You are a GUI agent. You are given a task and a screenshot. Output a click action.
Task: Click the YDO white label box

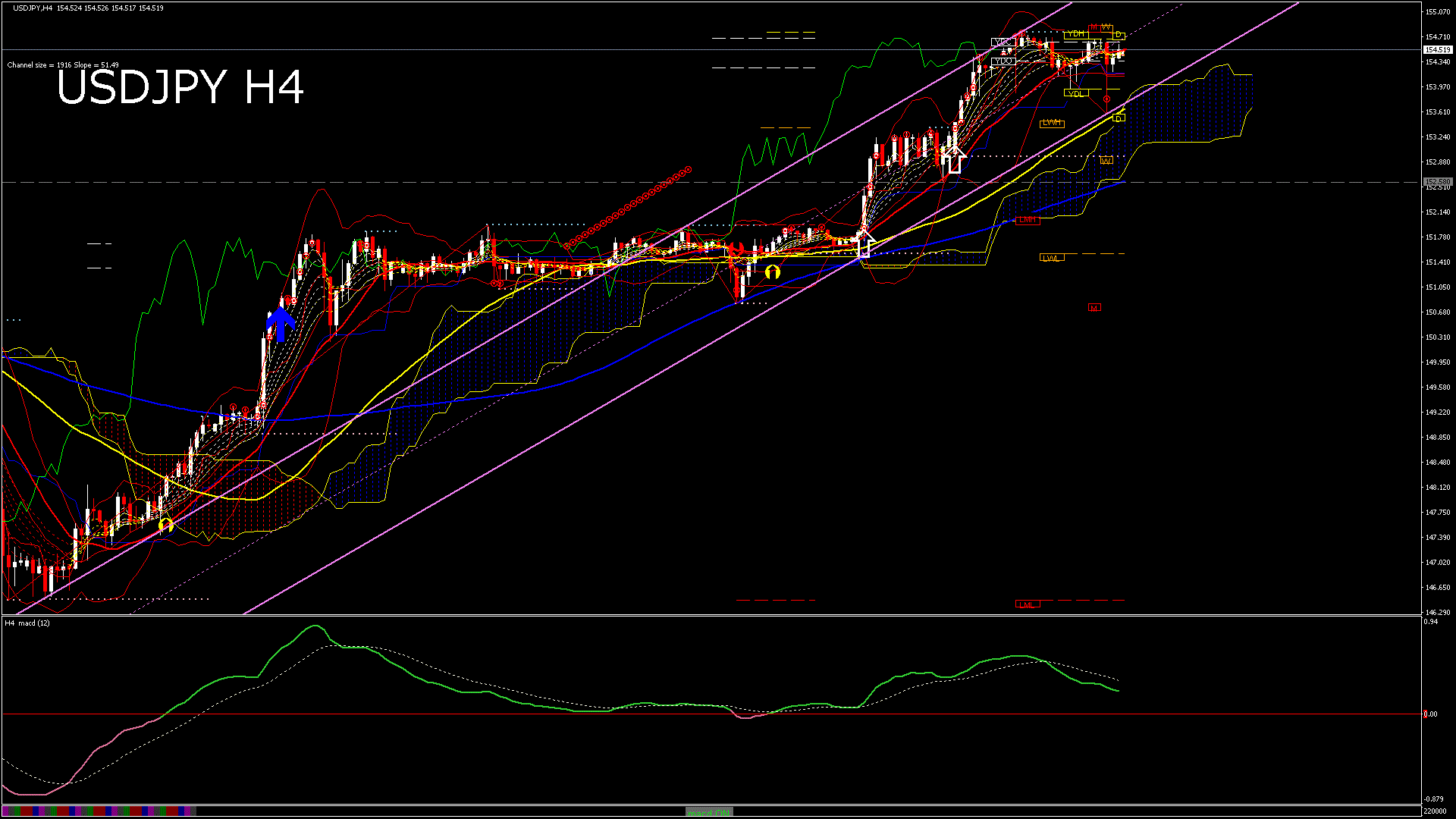coord(1003,61)
